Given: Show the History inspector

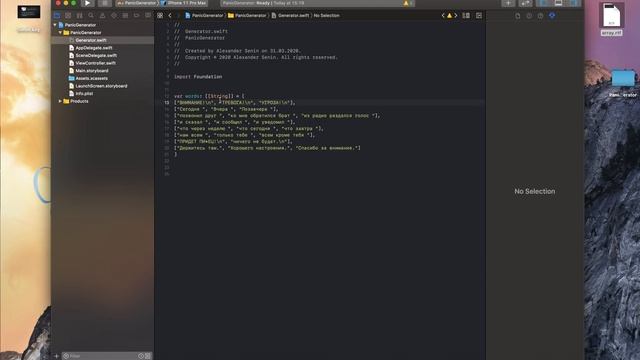Looking at the screenshot, I should coord(529,16).
